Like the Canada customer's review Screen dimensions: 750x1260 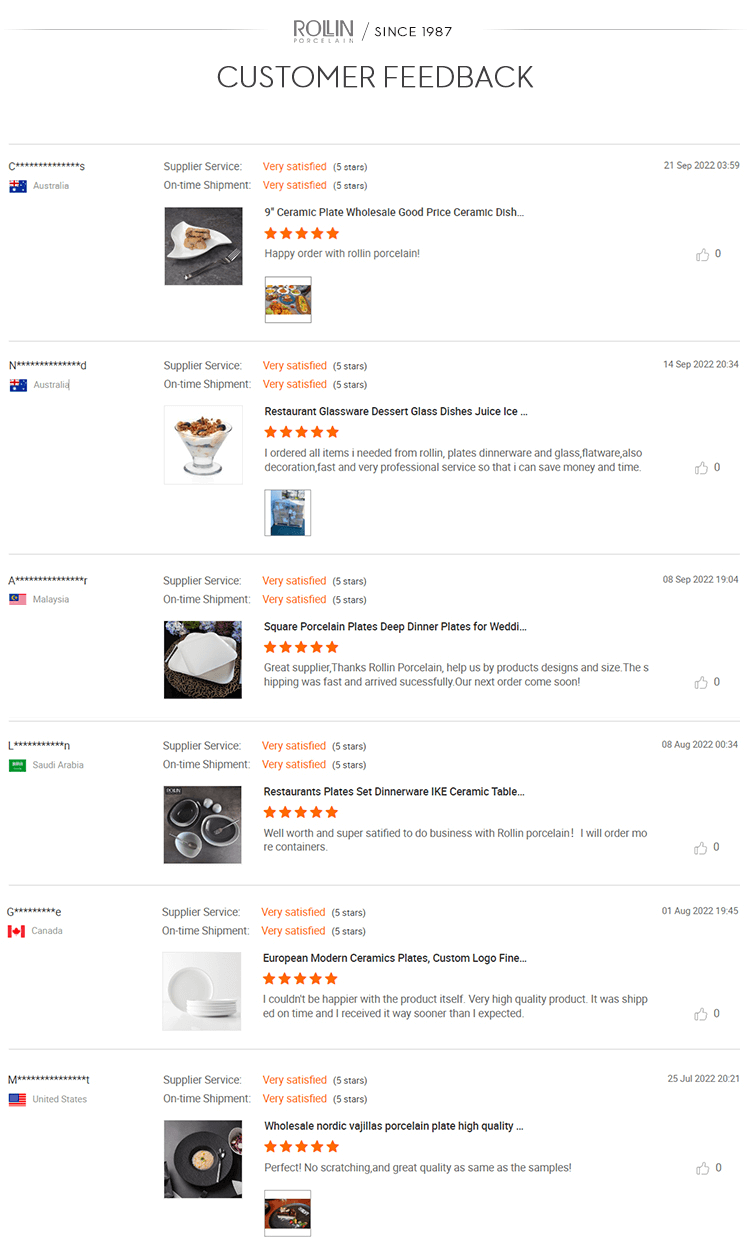pos(701,1014)
